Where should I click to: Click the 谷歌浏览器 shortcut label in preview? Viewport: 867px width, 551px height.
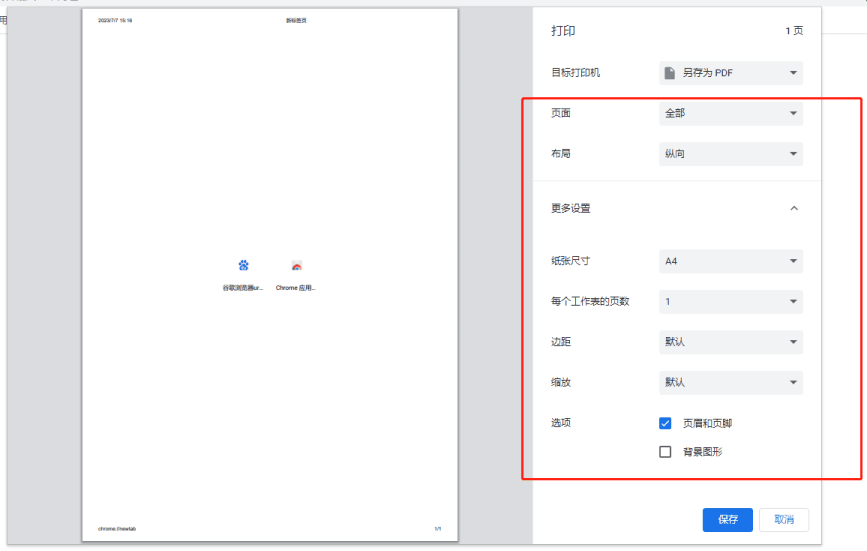(243, 288)
